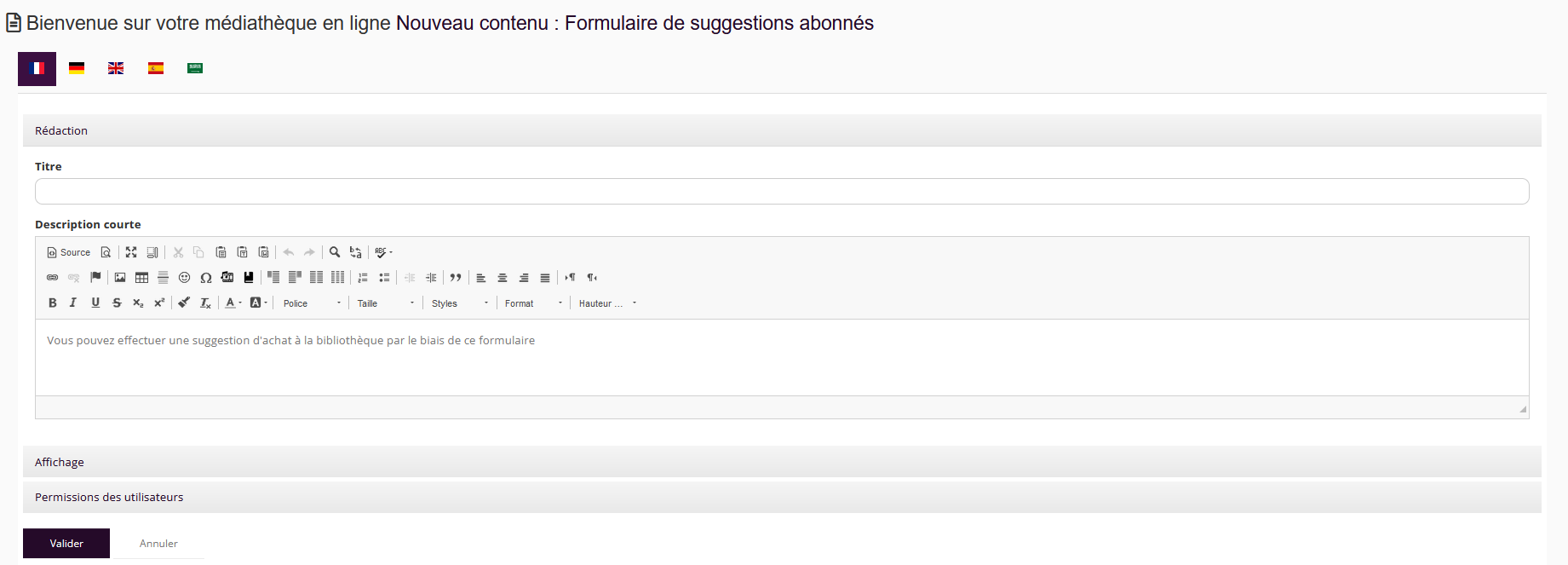The image size is (1568, 565).
Task: Maximize the editor with the fullscreen icon
Action: point(131,252)
